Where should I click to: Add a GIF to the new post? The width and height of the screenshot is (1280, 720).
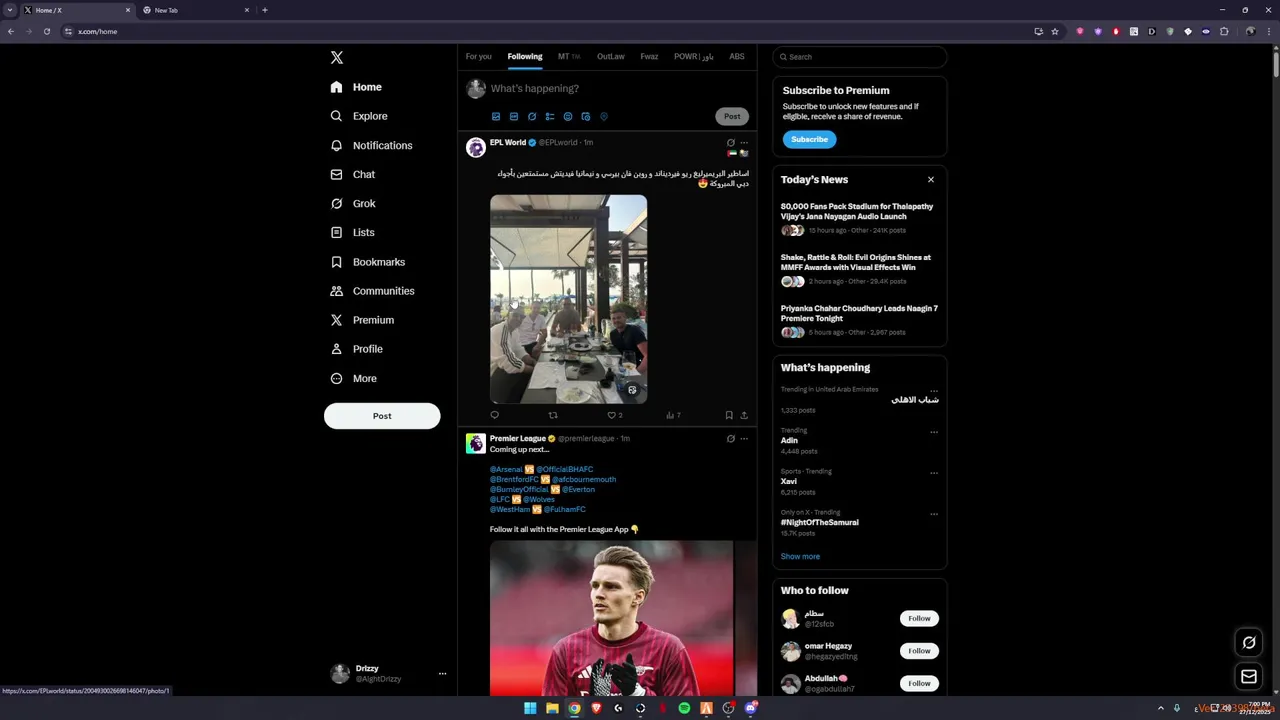tap(514, 117)
